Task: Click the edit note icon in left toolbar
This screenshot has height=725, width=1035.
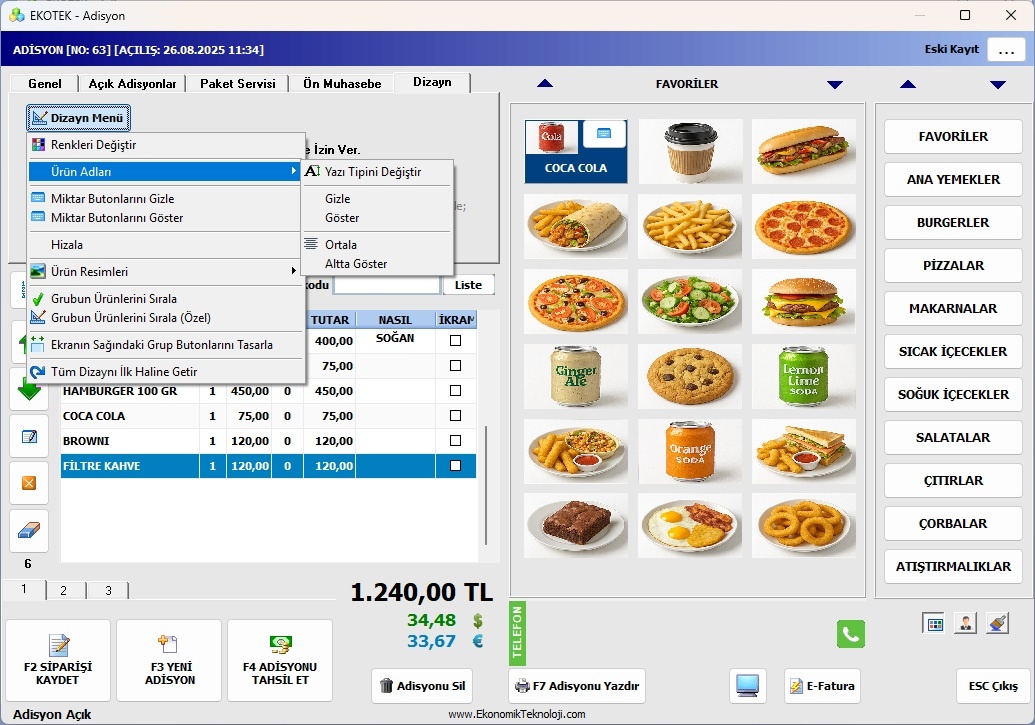Action: click(29, 436)
